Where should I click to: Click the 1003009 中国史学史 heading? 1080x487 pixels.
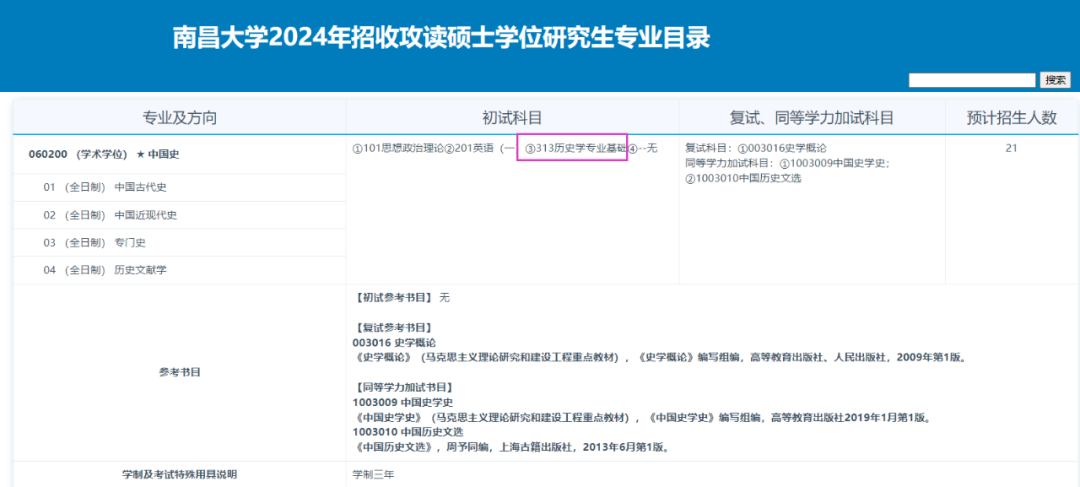(402, 402)
